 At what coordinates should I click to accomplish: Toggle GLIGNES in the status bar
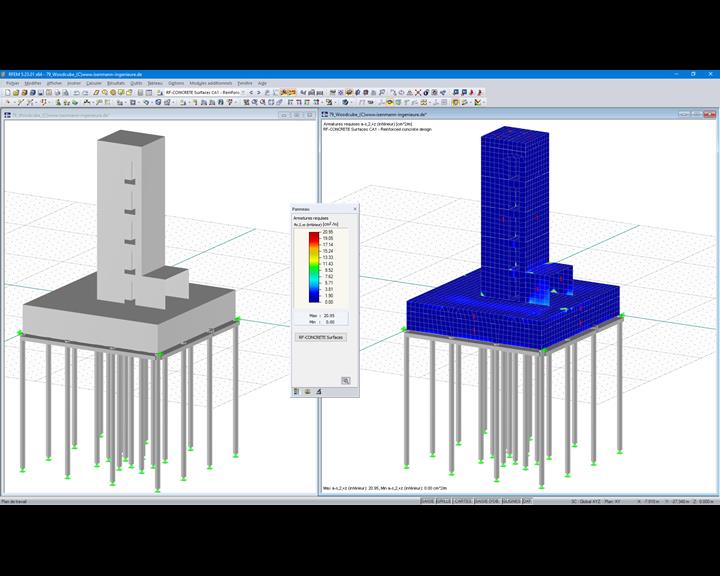click(x=511, y=501)
